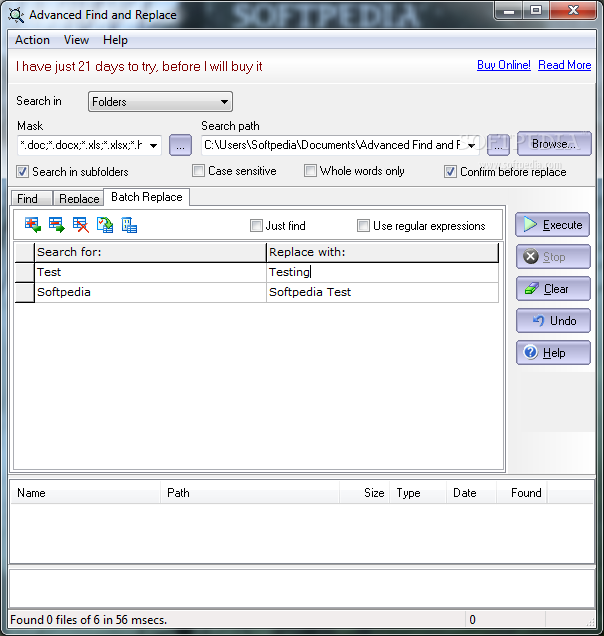Click the Browse... button
The height and width of the screenshot is (636, 604).
554,144
